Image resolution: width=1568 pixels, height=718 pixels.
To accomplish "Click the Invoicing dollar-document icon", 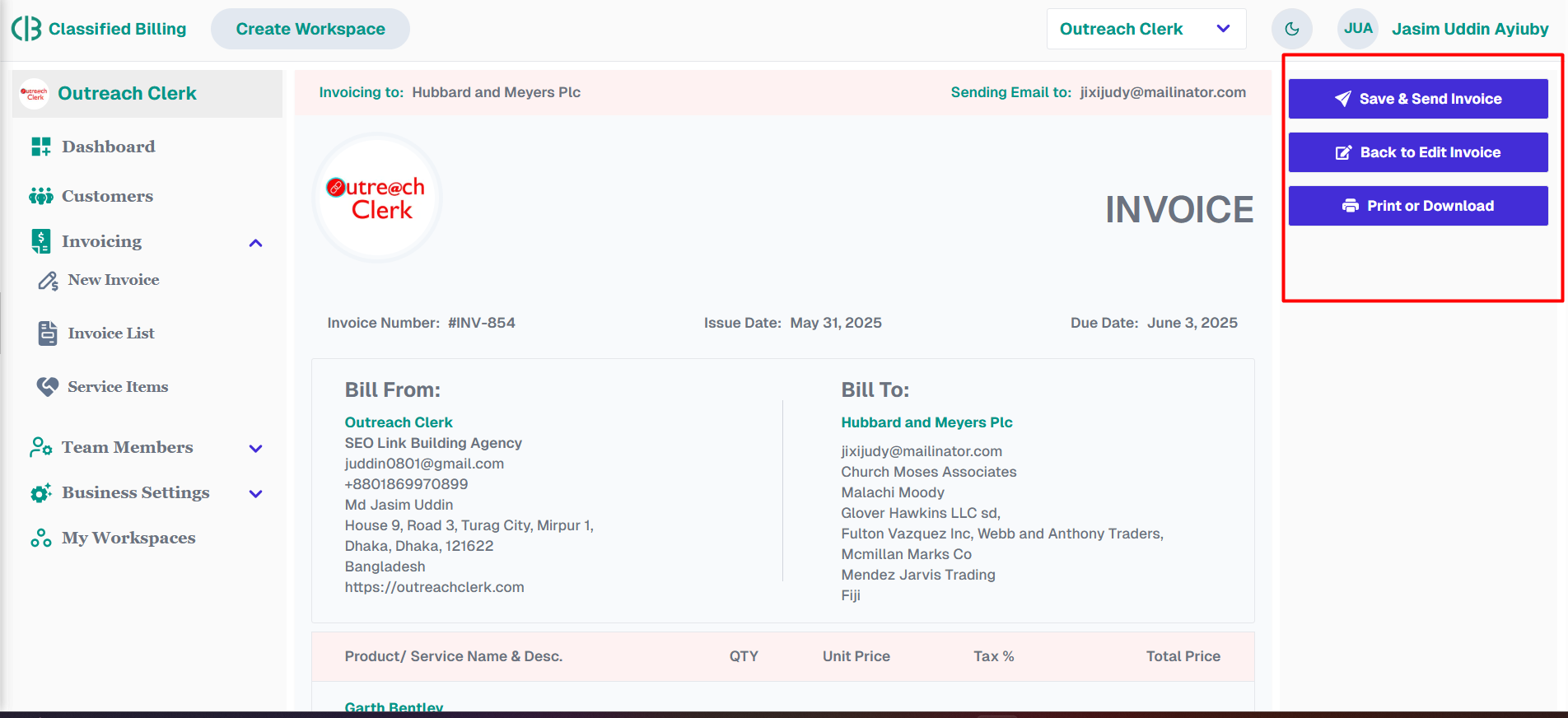I will pyautogui.click(x=40, y=241).
